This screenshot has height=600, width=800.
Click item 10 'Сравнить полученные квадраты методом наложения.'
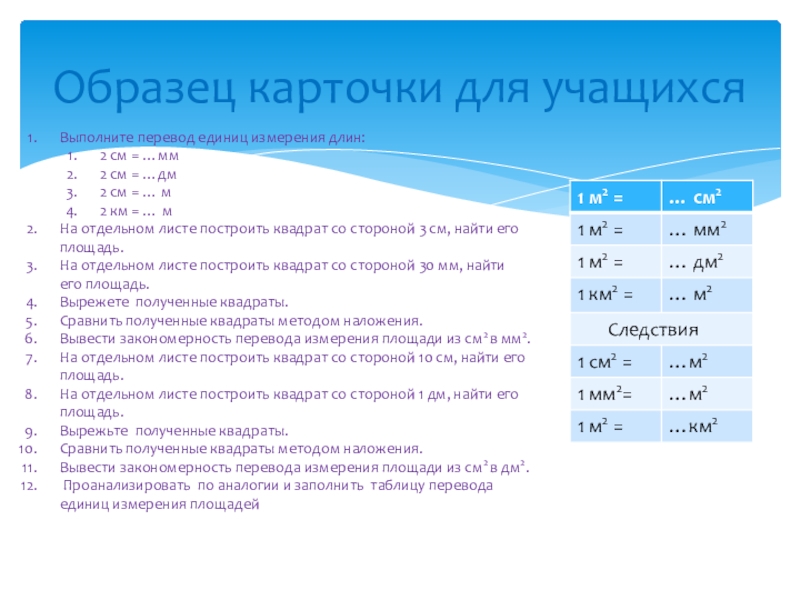[241, 449]
